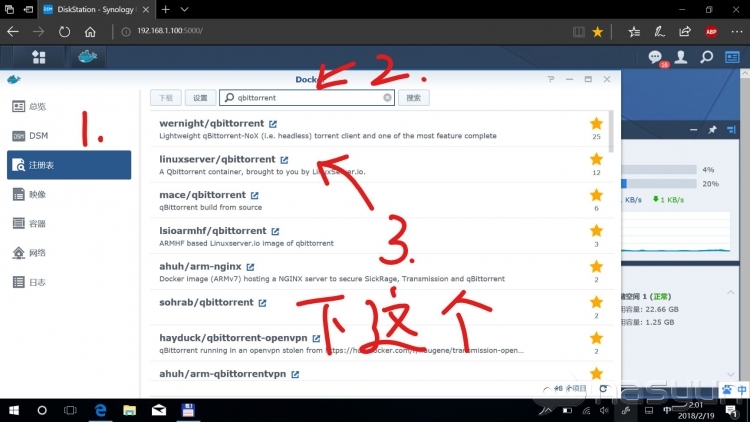Select 网络 in Docker sidebar
The height and width of the screenshot is (422, 750).
click(x=69, y=253)
